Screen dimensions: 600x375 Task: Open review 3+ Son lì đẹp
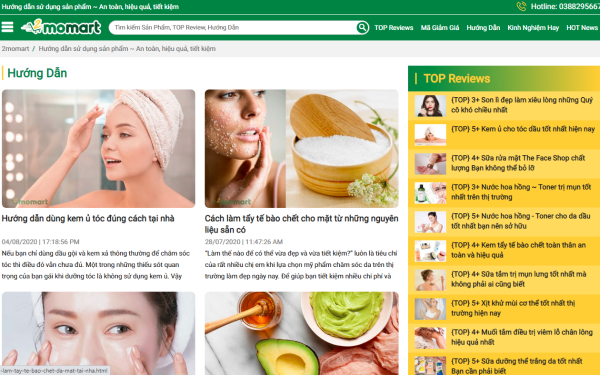tap(522, 105)
